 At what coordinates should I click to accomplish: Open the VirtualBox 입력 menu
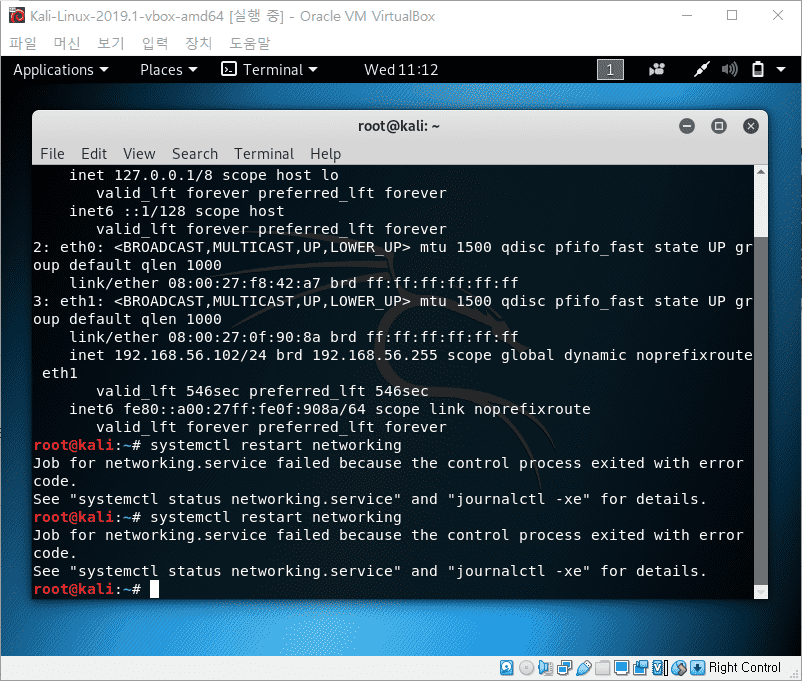[x=155, y=43]
